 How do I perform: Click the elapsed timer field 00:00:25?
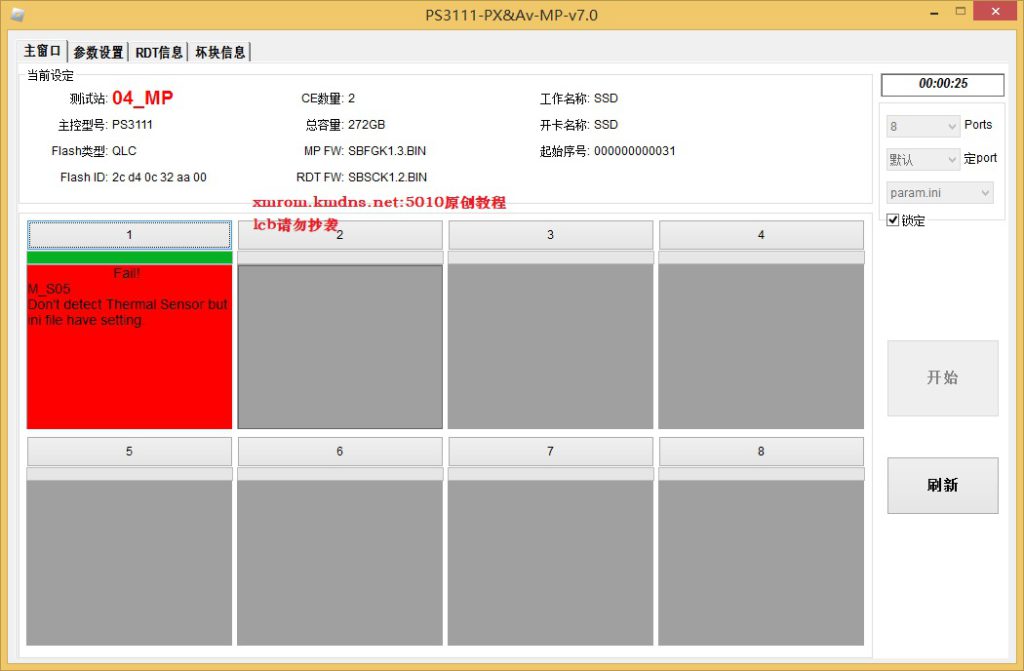942,84
